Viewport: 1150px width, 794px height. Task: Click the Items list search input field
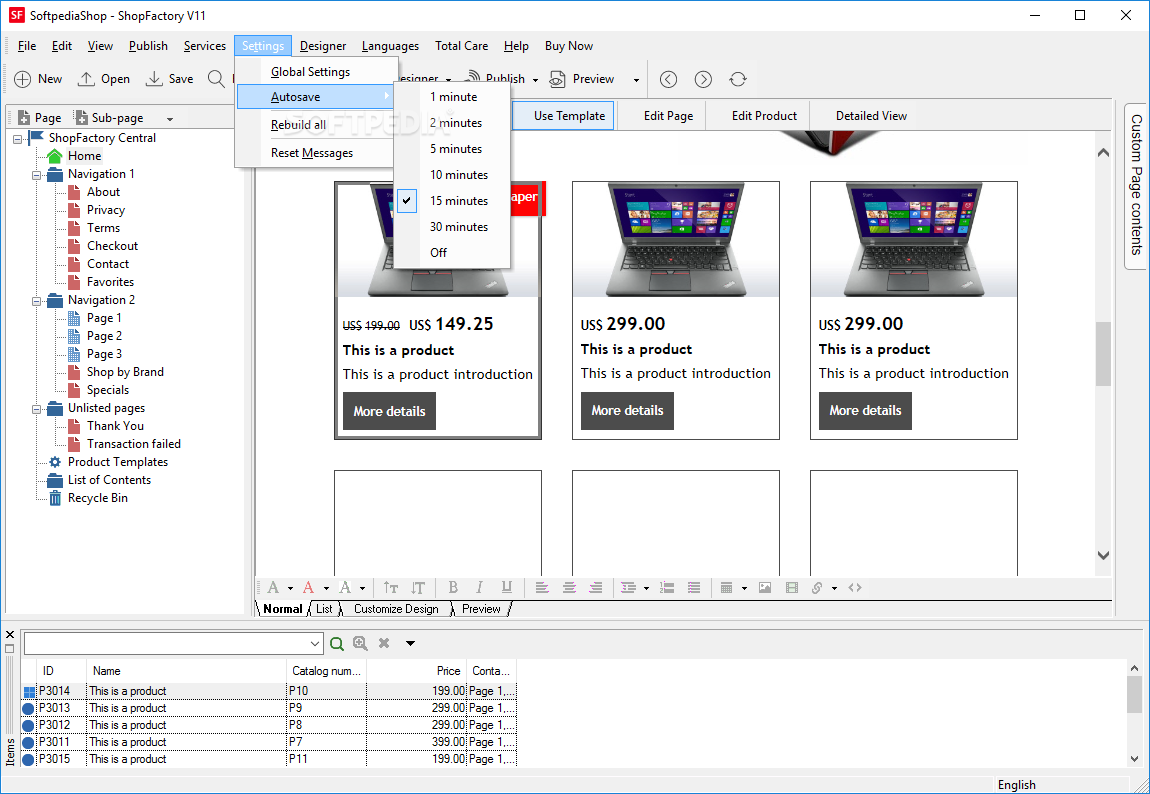tap(166, 644)
